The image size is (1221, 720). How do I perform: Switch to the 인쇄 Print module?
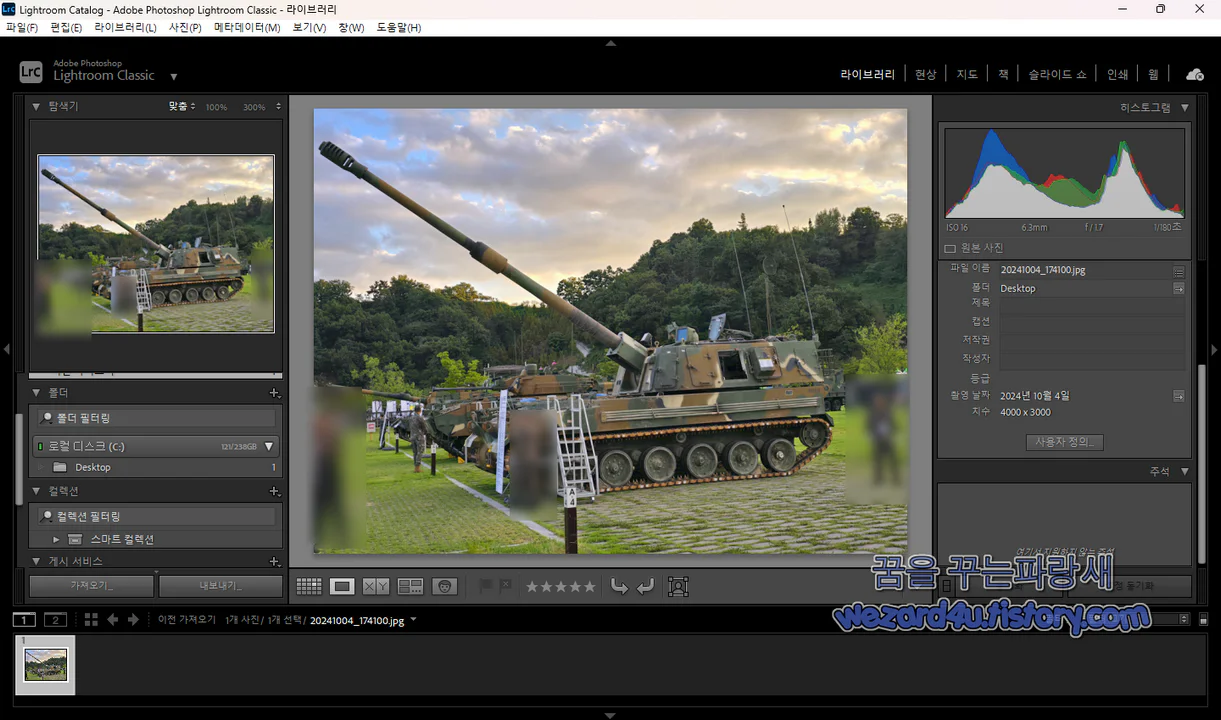[x=1117, y=74]
